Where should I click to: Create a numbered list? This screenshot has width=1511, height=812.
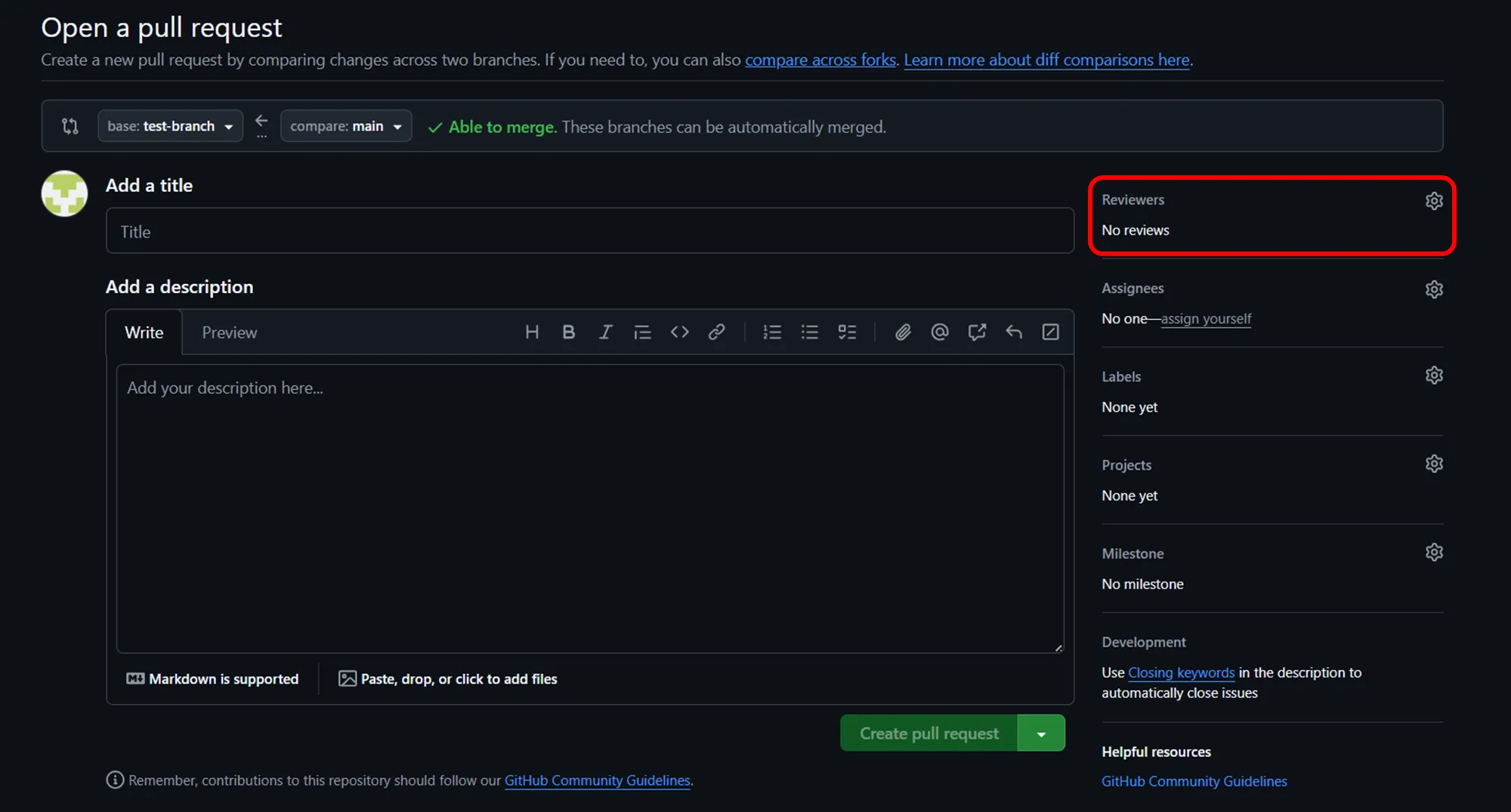[x=772, y=332]
